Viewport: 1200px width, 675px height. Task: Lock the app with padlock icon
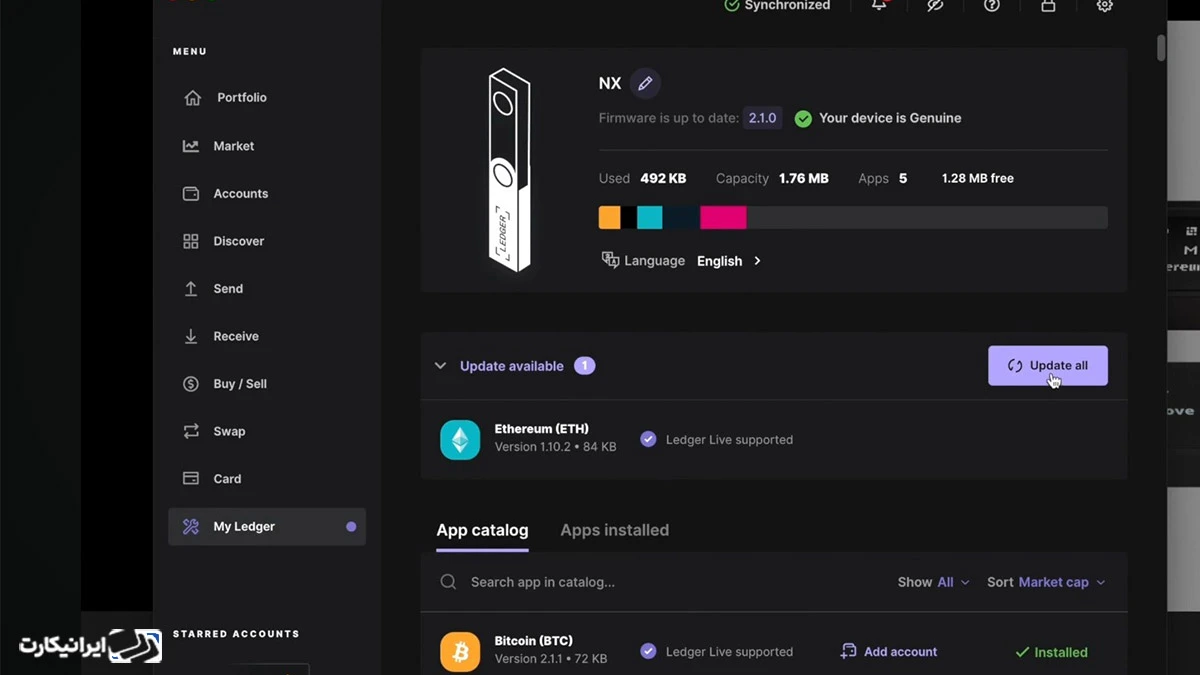[1048, 5]
